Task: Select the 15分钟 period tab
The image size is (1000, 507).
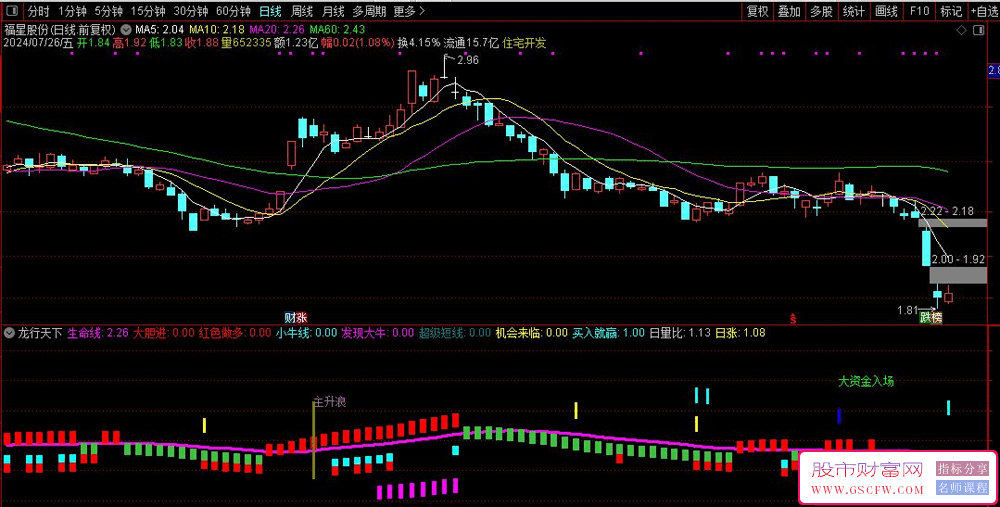Action: [x=148, y=11]
